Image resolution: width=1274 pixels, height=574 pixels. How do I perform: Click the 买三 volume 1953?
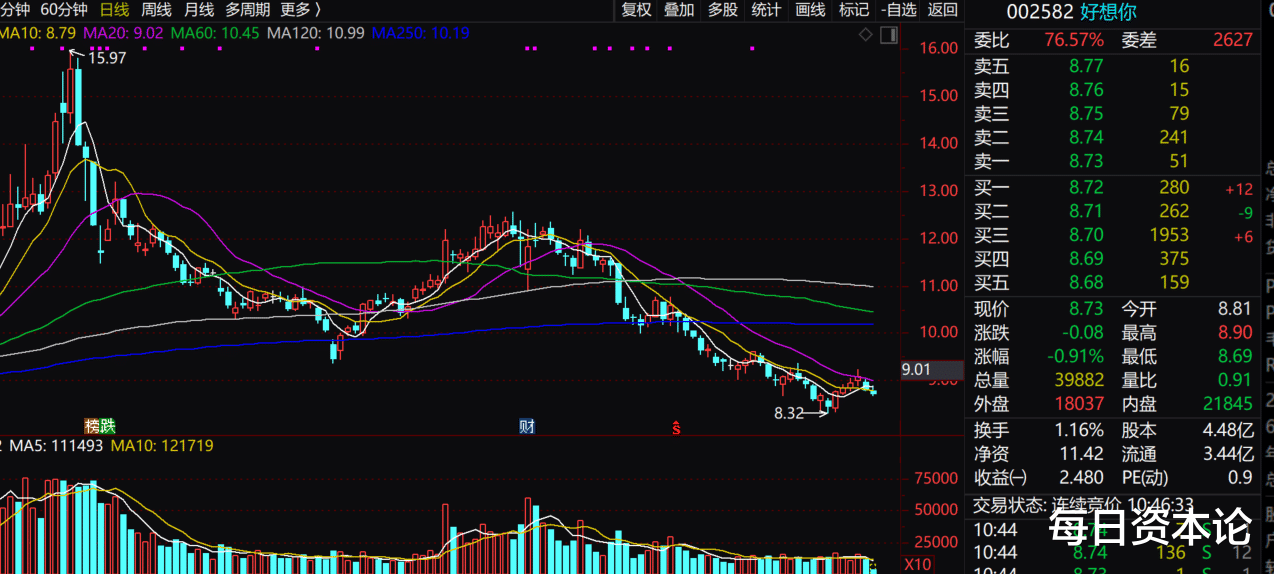tap(1169, 235)
